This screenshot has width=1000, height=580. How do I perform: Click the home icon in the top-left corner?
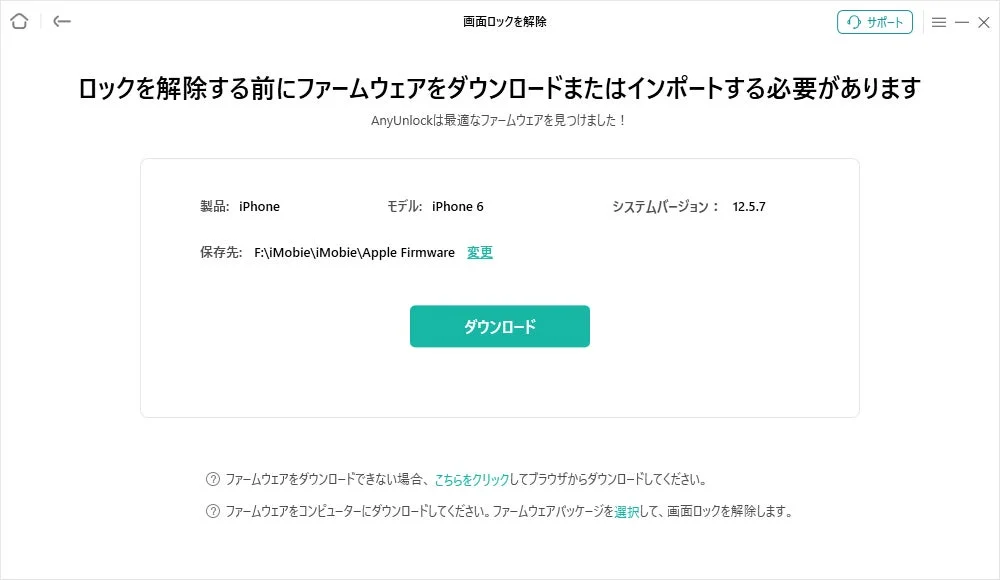point(18,21)
